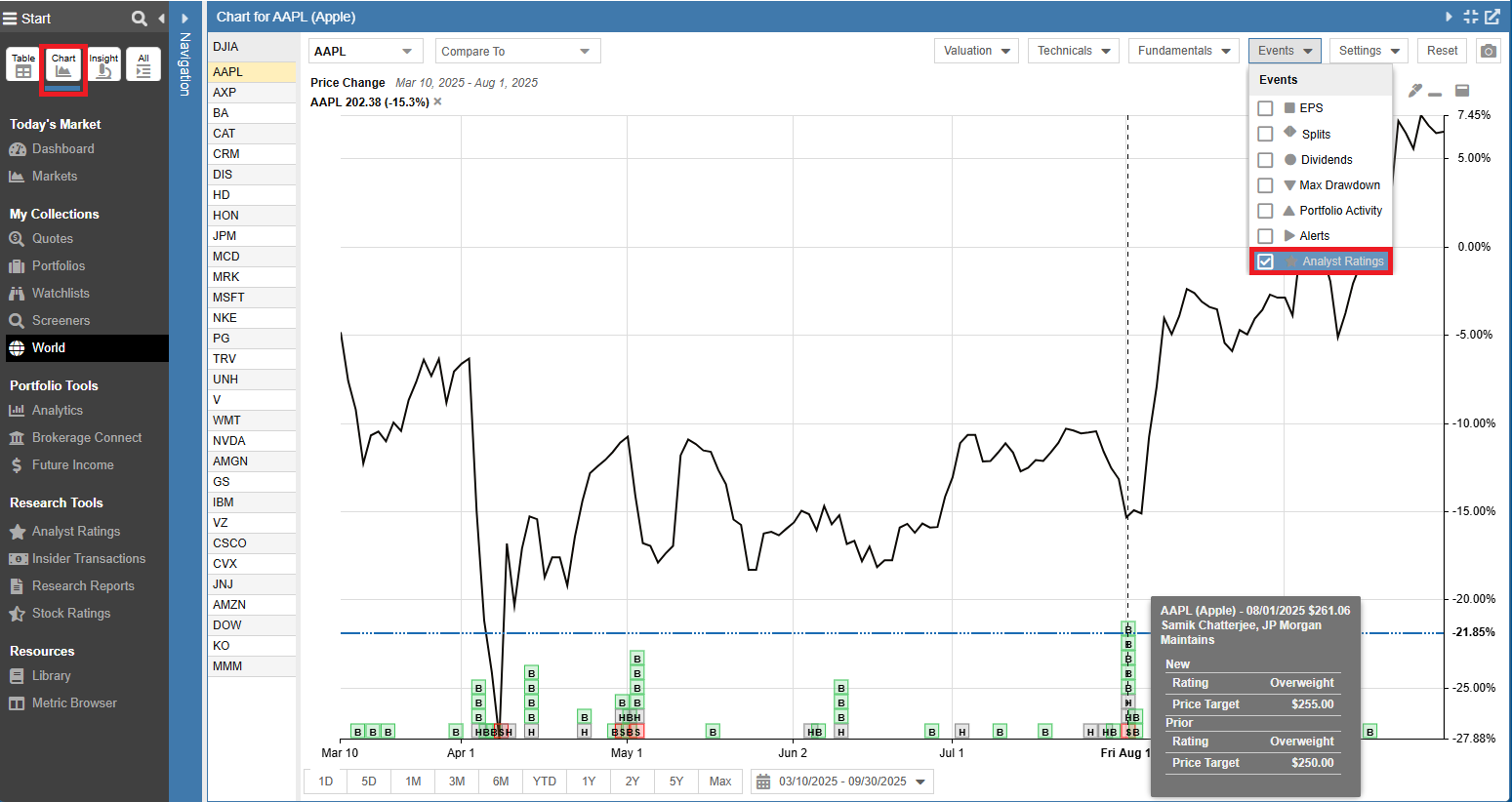Collapse the sidebar with left arrow
Image resolution: width=1512 pixels, height=802 pixels.
pos(161,19)
